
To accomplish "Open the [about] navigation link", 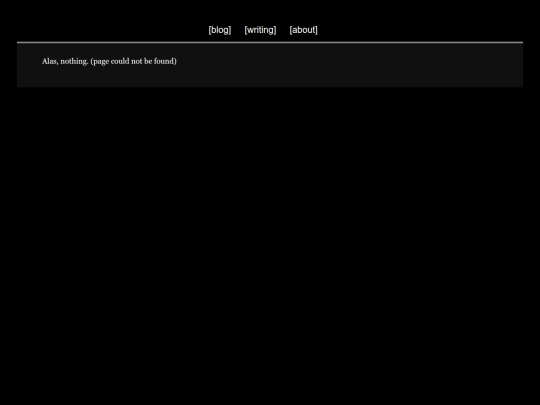I will (303, 30).
